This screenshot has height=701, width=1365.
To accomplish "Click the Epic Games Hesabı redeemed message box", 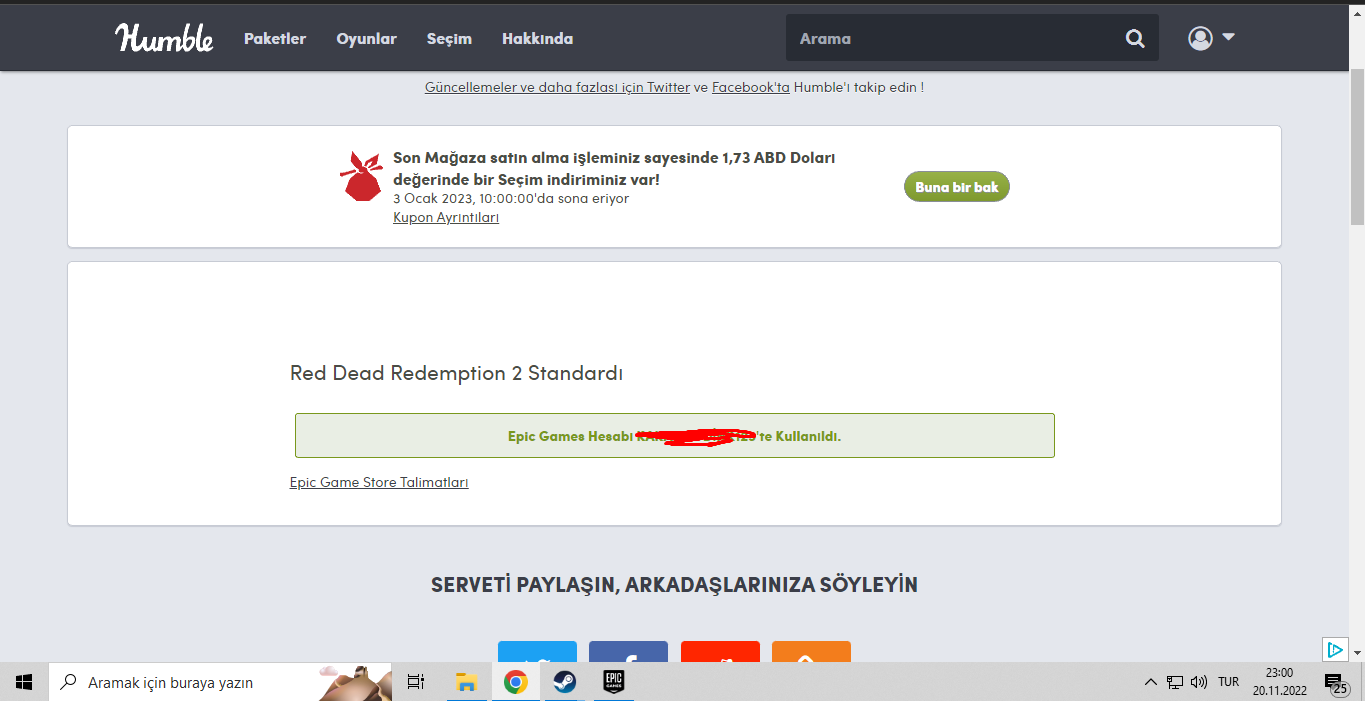I will 674,436.
